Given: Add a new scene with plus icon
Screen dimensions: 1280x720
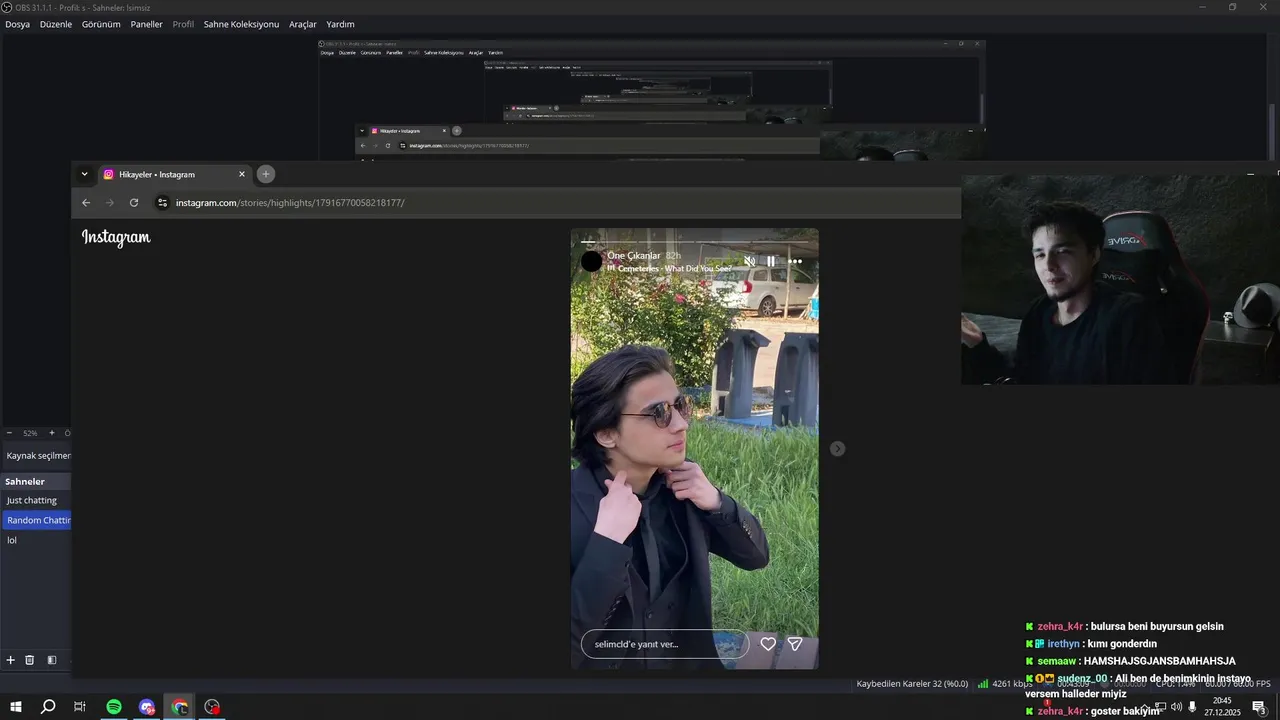Looking at the screenshot, I should click(x=11, y=660).
